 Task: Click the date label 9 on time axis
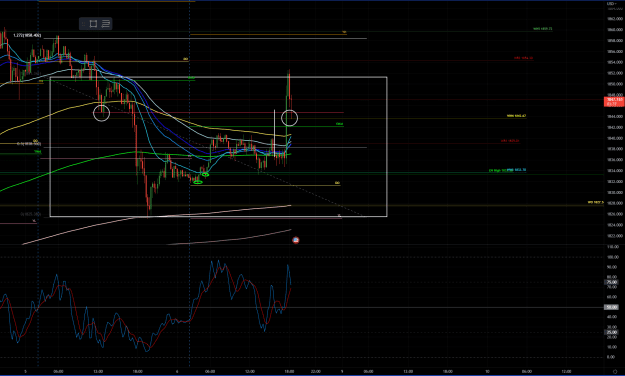tap(342, 371)
